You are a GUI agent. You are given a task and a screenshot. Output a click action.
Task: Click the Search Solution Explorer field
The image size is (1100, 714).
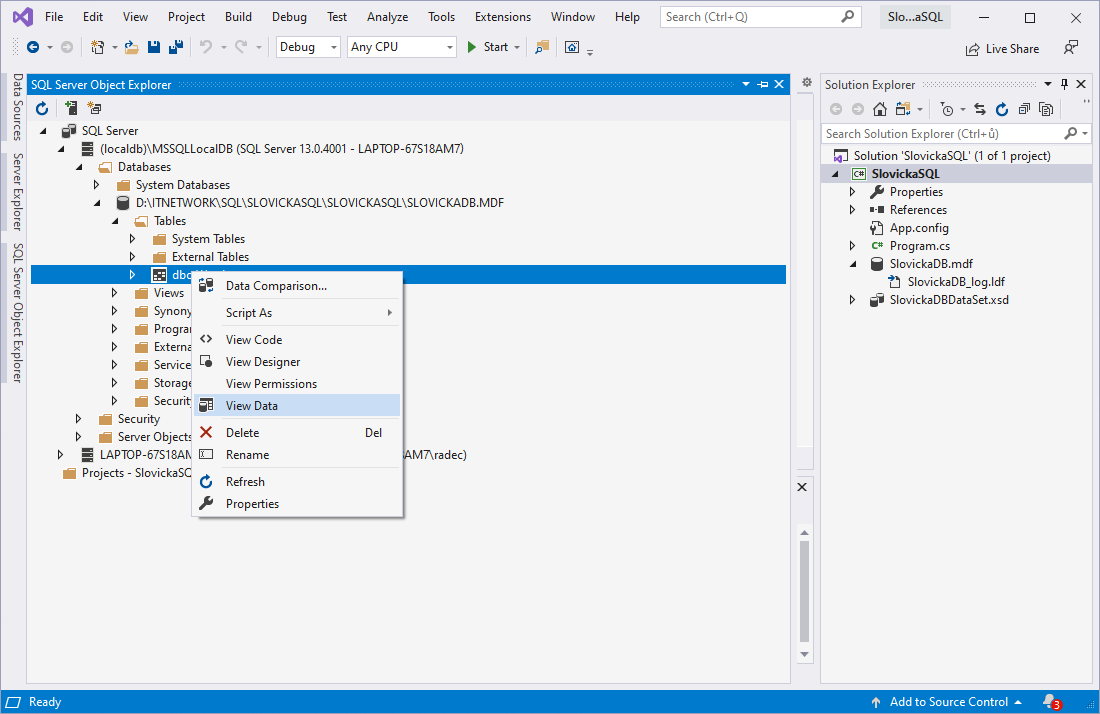[x=956, y=133]
